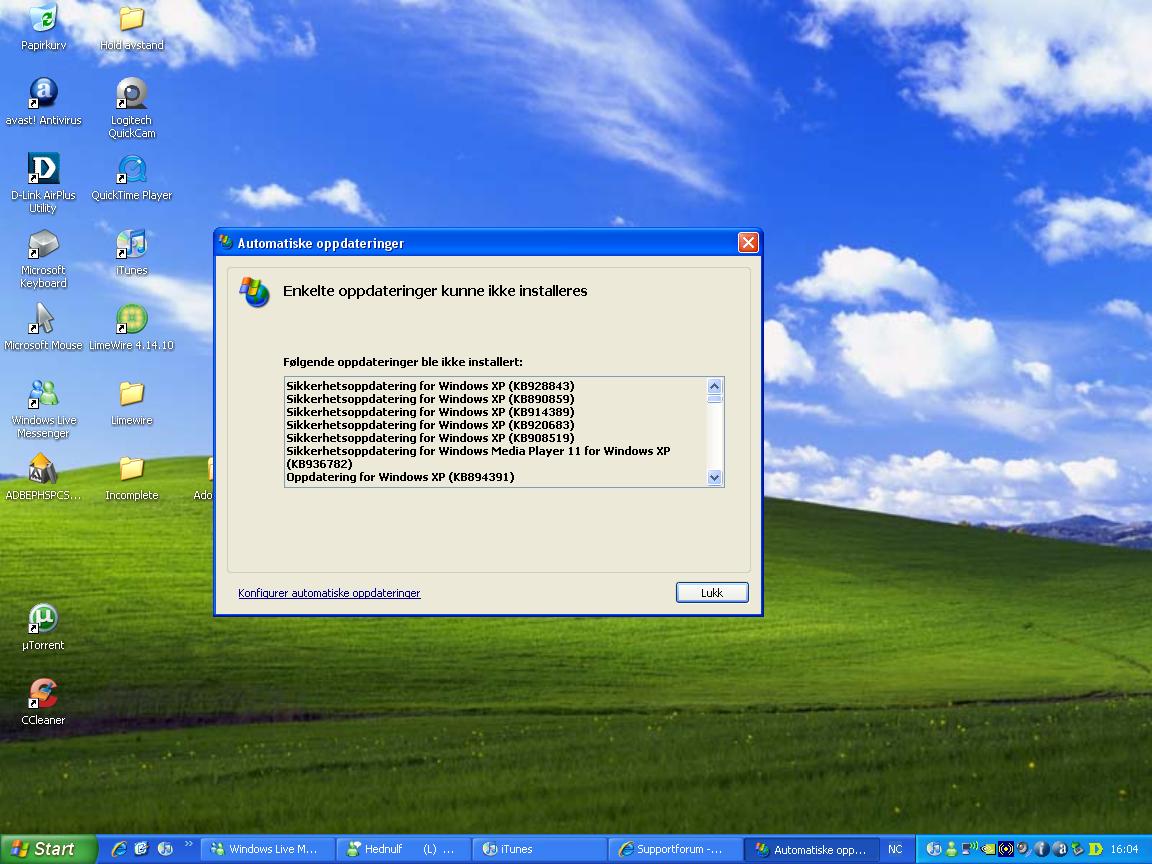Switch to Windows Live Messenger taskbar button

(267, 849)
